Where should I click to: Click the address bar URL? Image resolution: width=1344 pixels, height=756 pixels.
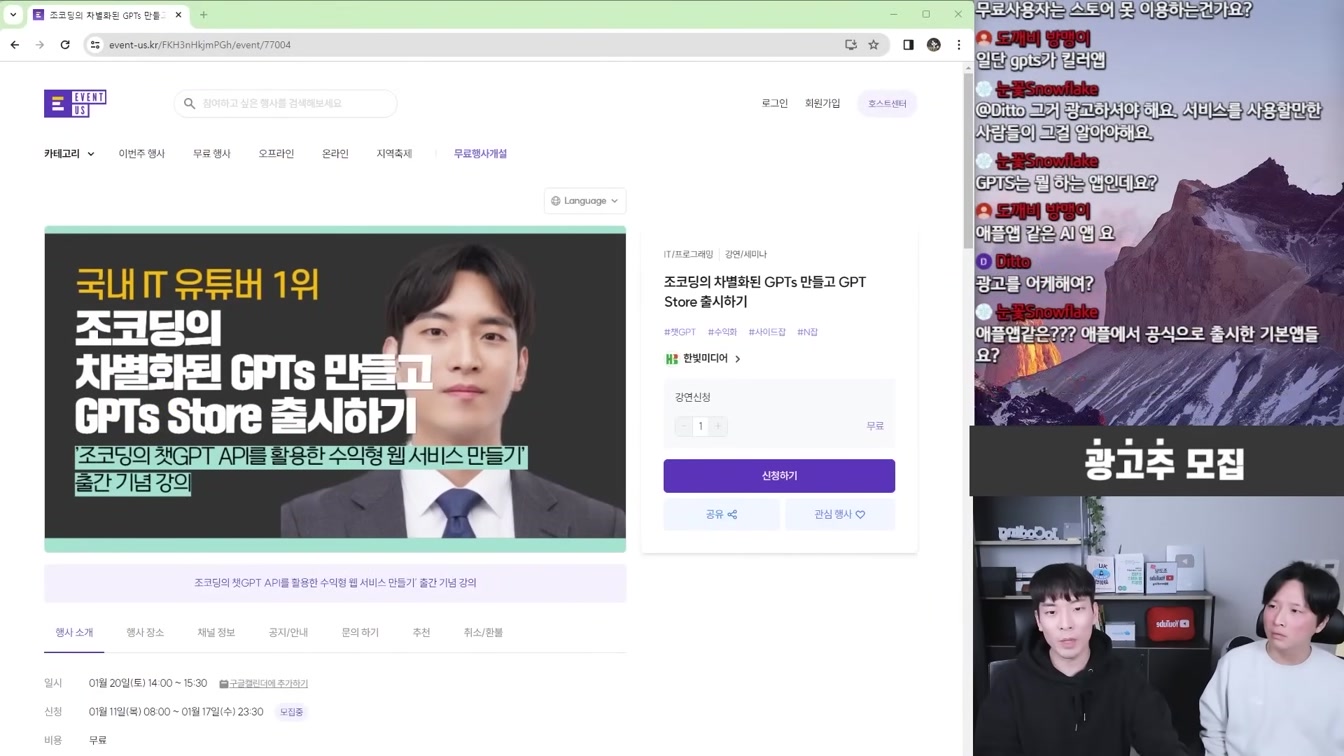click(x=200, y=45)
